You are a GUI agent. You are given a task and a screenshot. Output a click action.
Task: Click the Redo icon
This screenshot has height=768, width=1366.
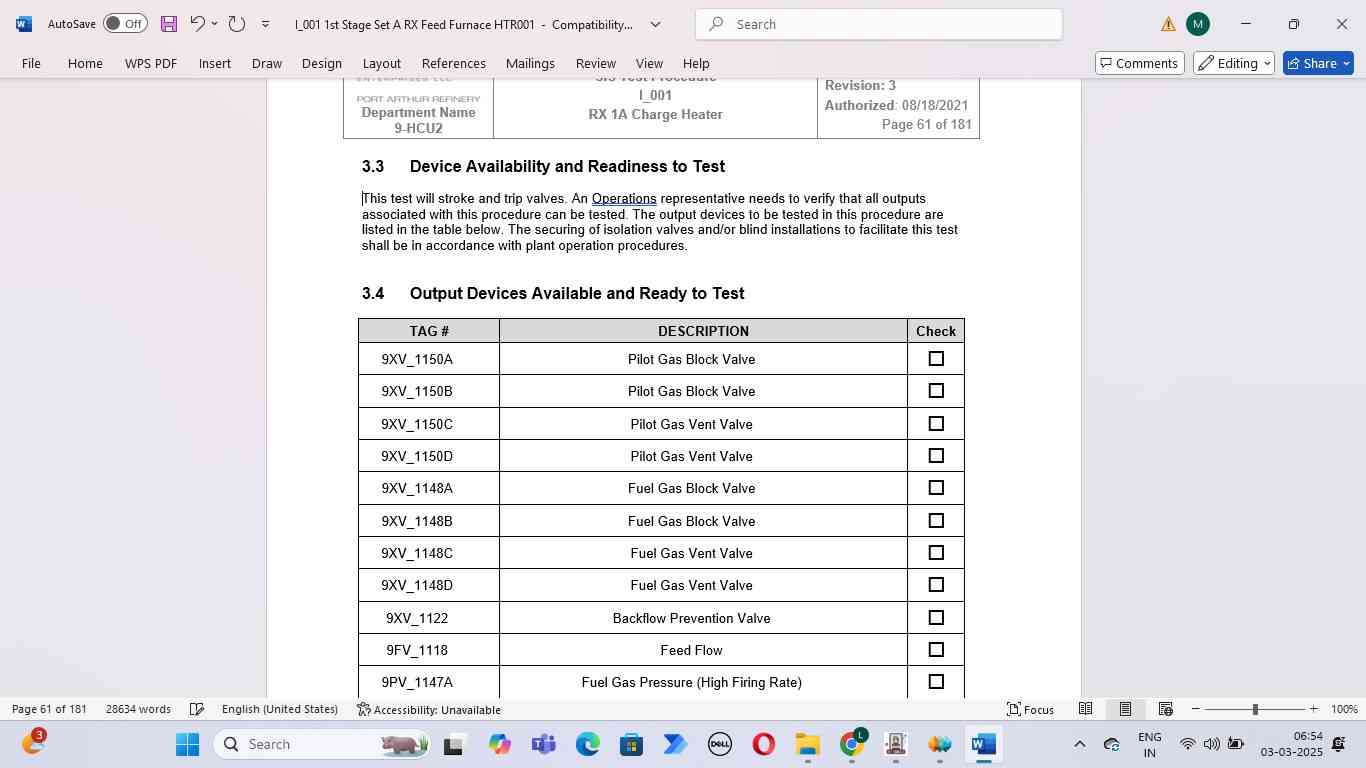237,23
